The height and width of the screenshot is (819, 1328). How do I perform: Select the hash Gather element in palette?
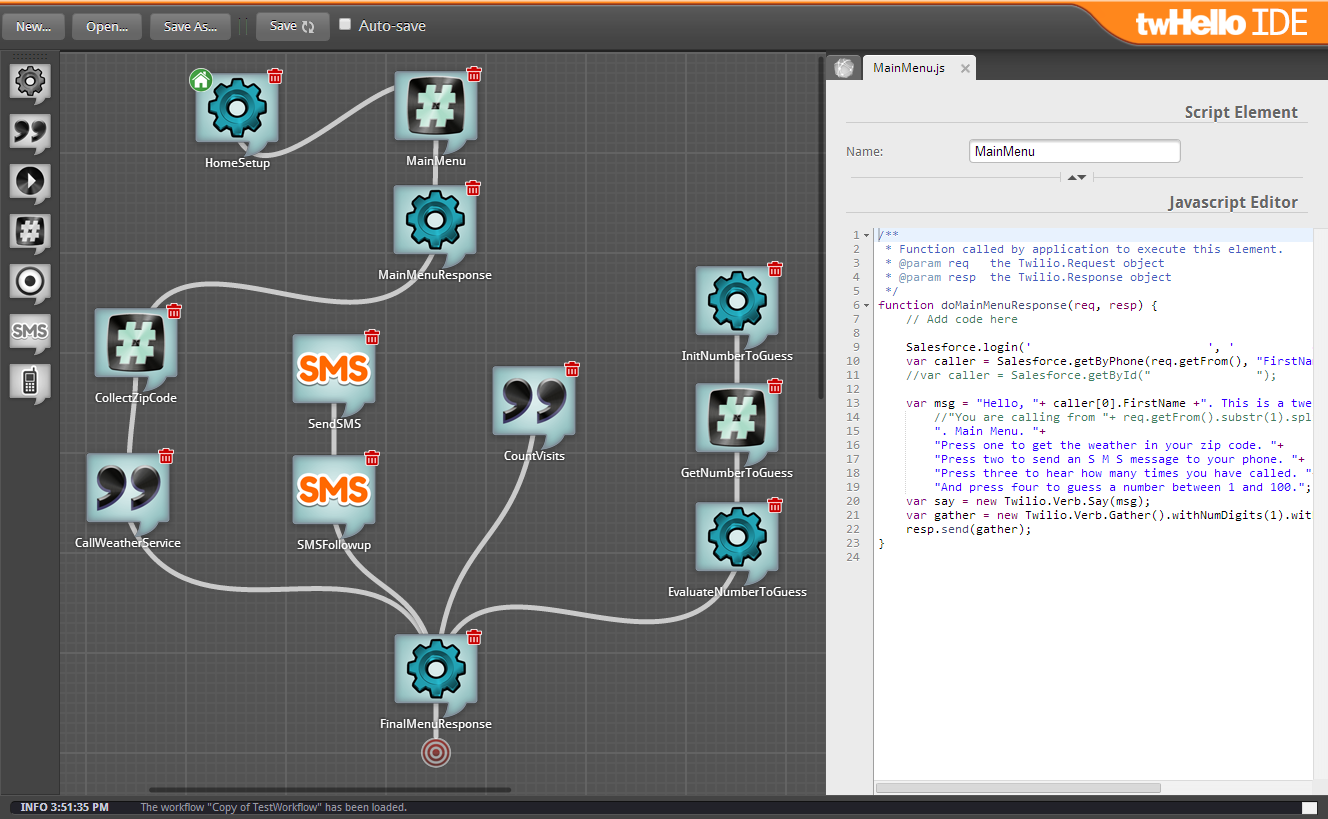coord(30,232)
